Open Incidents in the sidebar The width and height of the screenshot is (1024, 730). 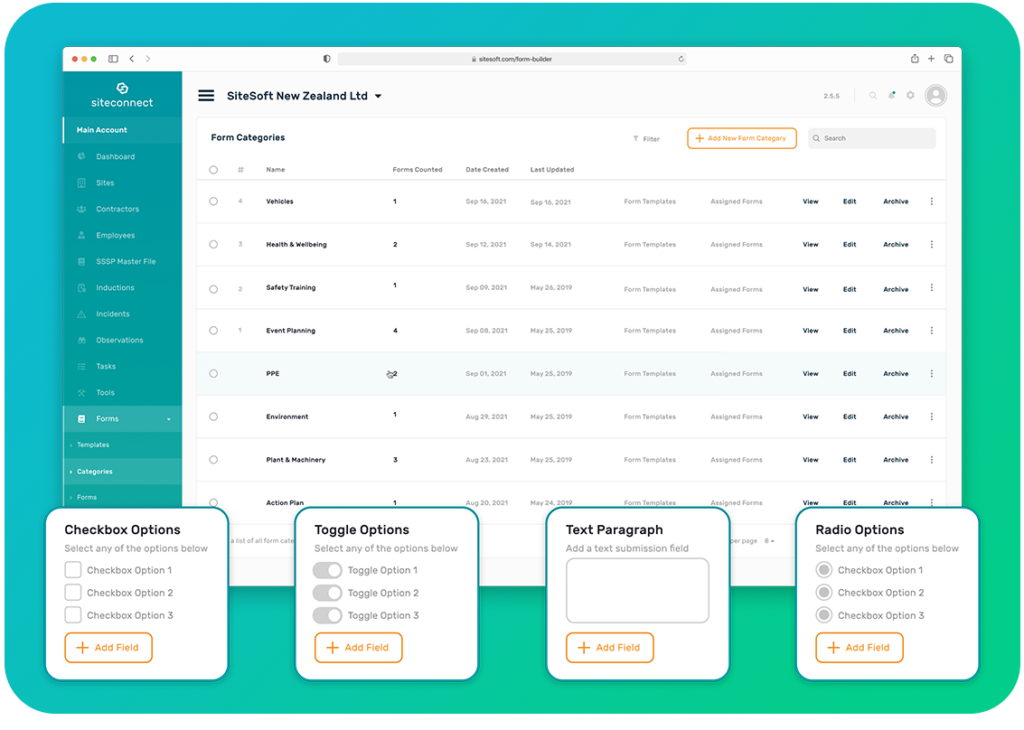pos(113,314)
